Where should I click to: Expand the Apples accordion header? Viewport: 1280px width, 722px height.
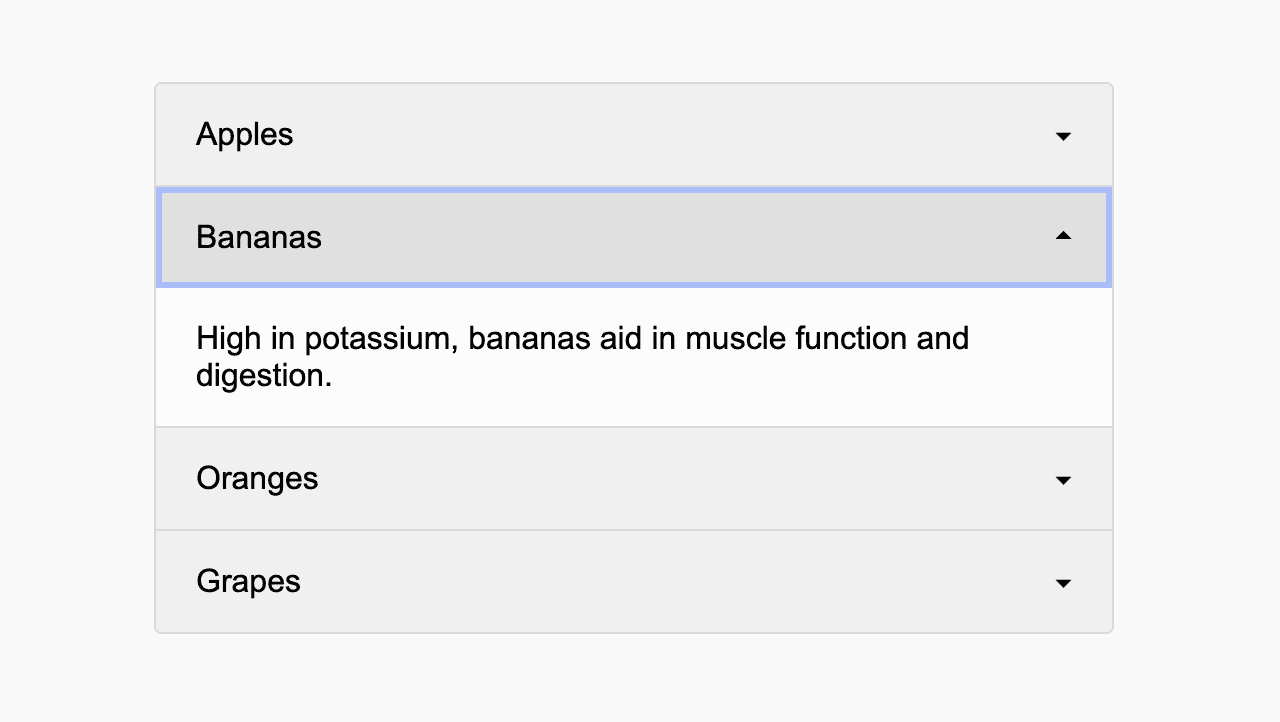tap(634, 135)
